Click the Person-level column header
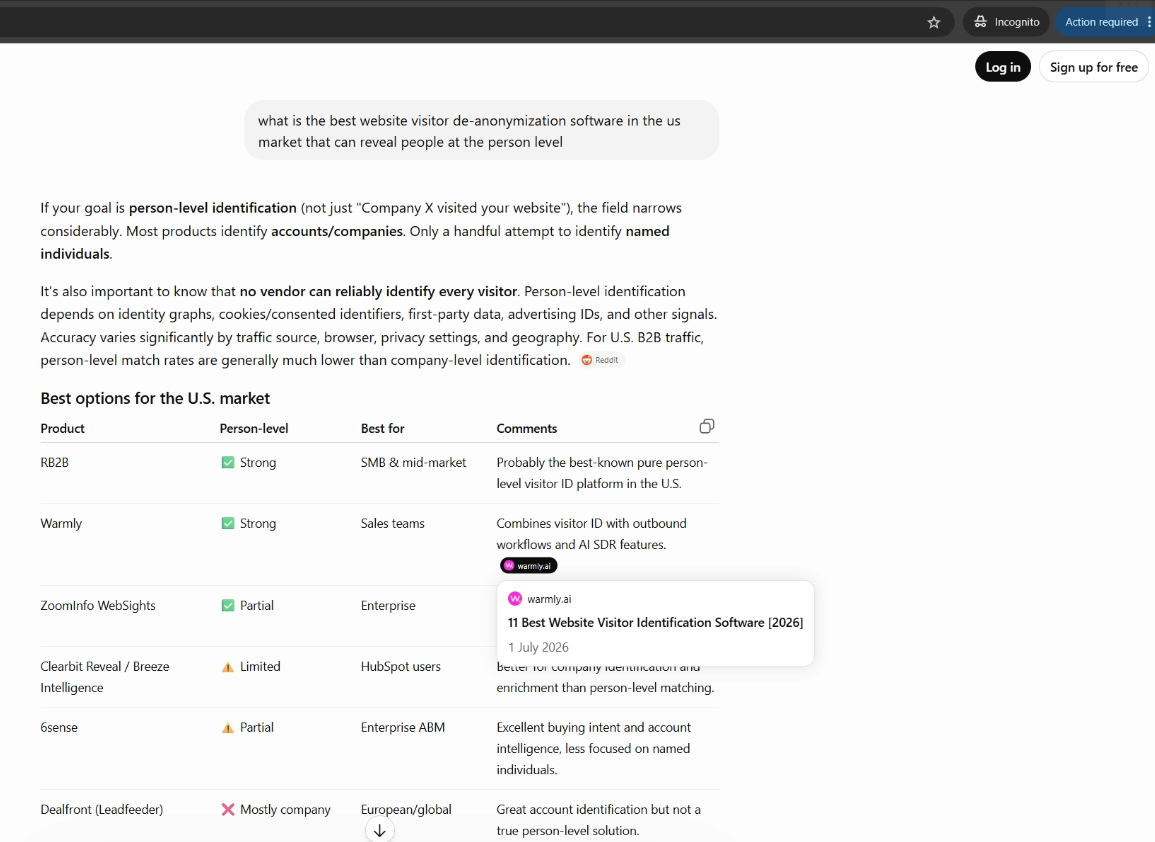 (253, 429)
